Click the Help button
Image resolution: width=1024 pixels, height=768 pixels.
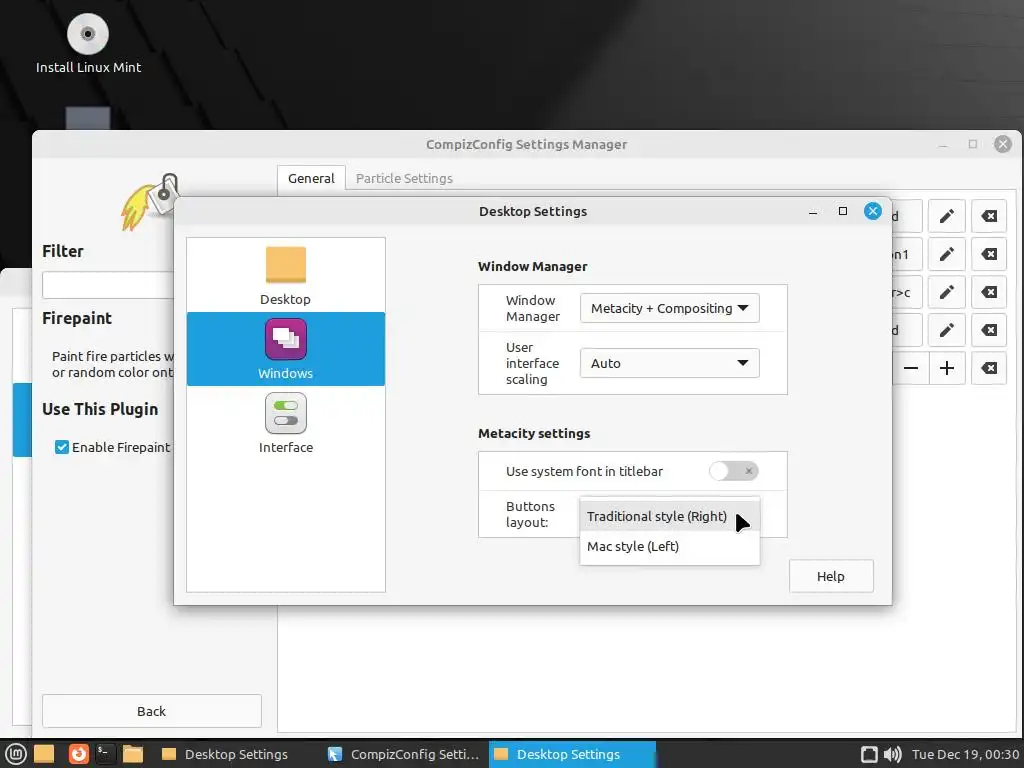click(831, 576)
